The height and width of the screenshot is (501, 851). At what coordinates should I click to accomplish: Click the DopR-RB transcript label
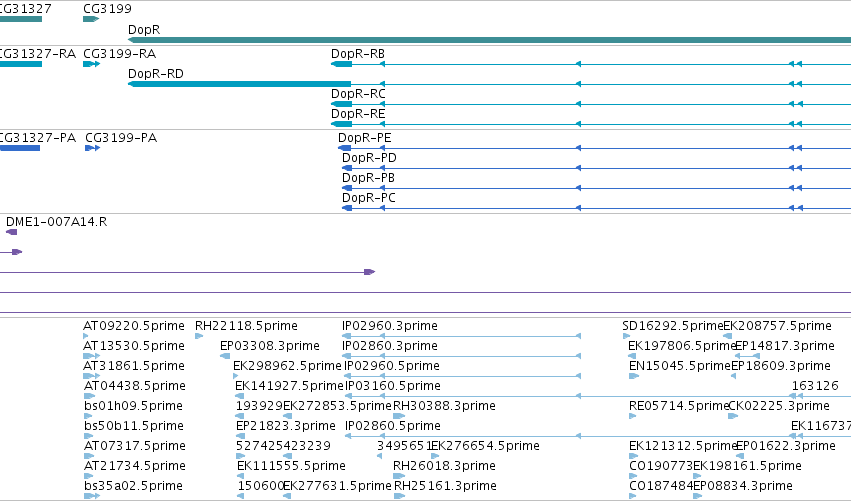(358, 54)
